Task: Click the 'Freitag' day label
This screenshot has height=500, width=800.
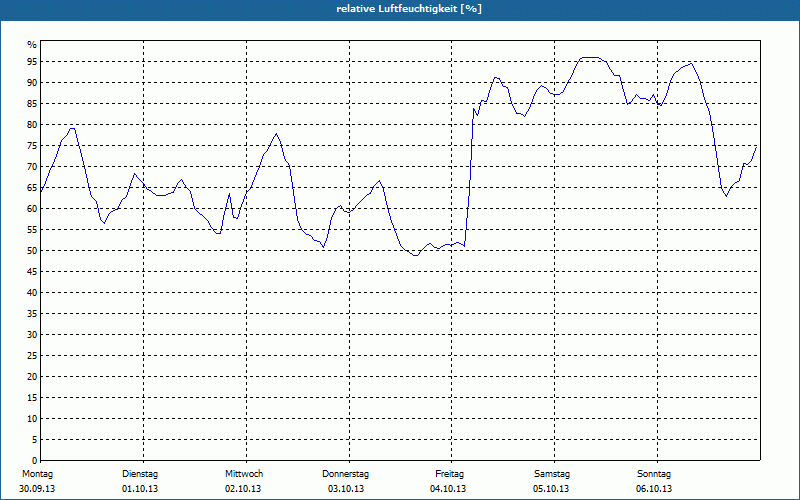Action: tap(449, 474)
